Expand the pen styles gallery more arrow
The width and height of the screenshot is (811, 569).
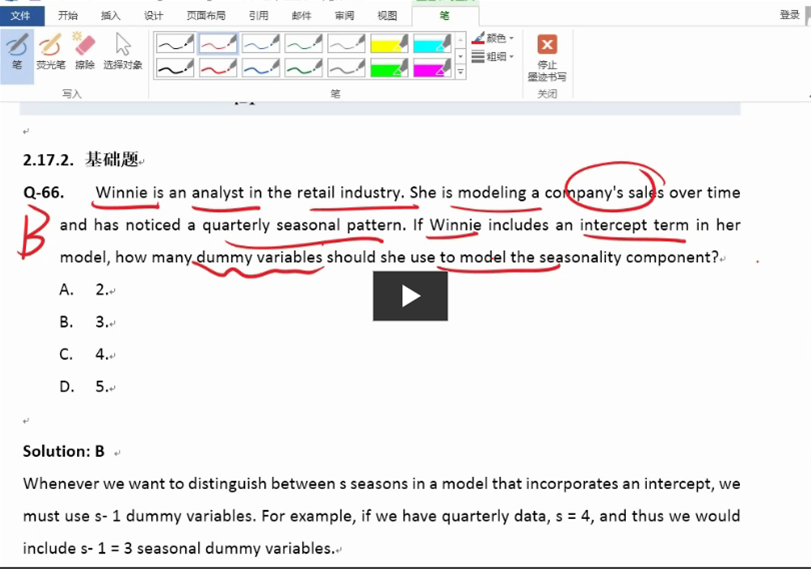point(460,72)
